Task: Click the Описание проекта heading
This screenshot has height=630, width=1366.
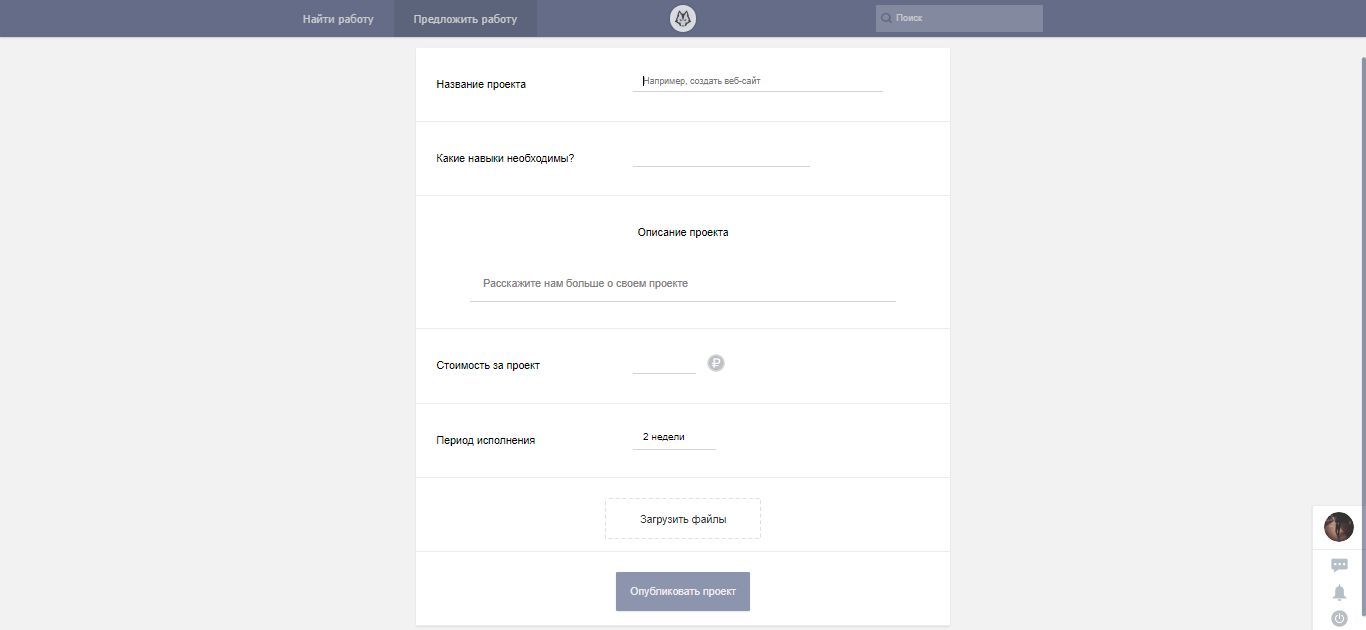Action: (x=683, y=232)
